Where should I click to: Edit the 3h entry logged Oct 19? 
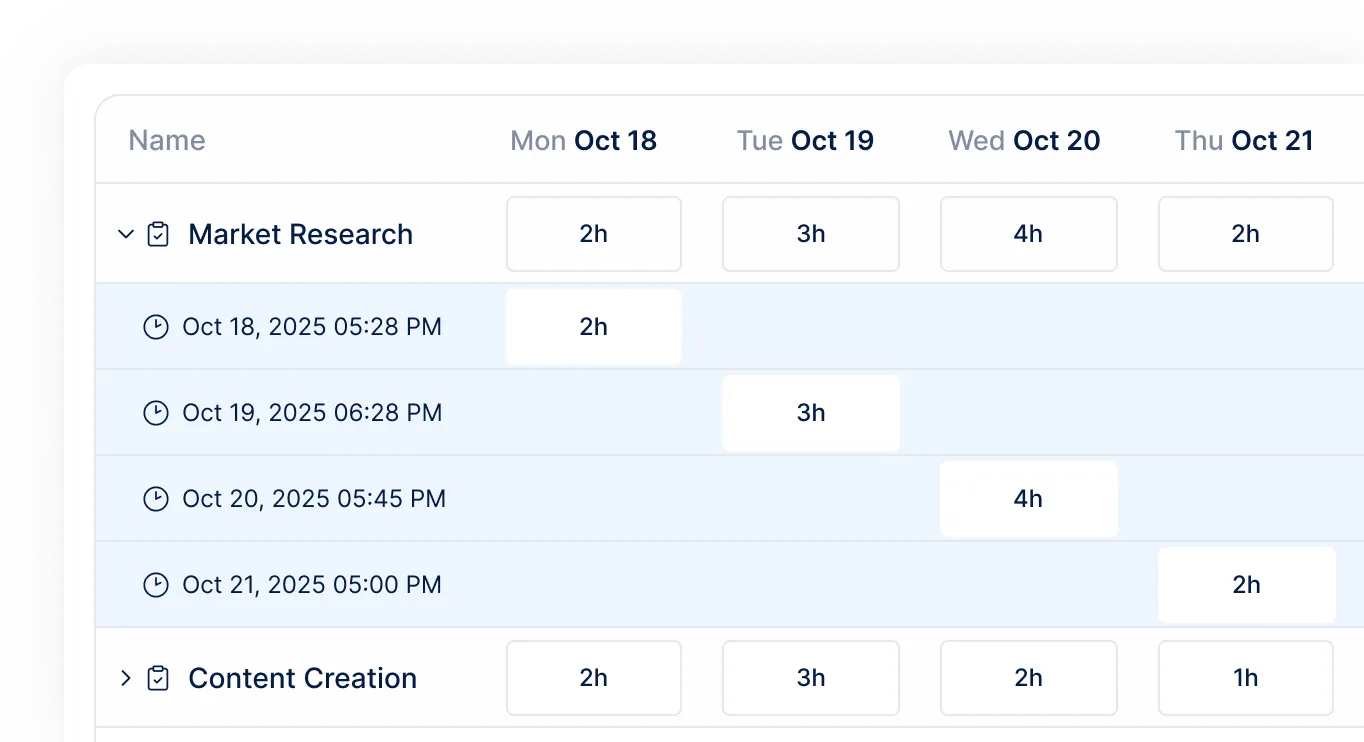(811, 413)
